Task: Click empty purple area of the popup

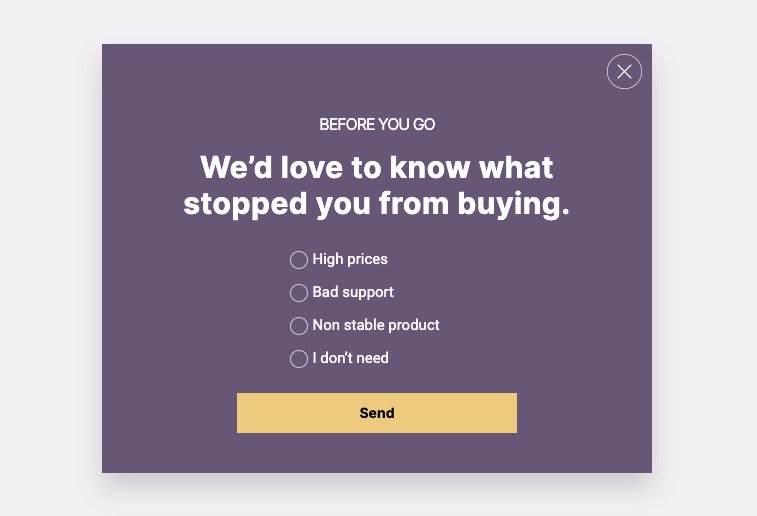Action: point(169,338)
